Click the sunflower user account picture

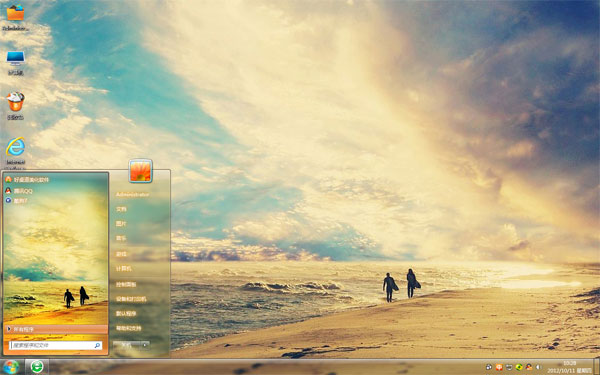point(140,171)
